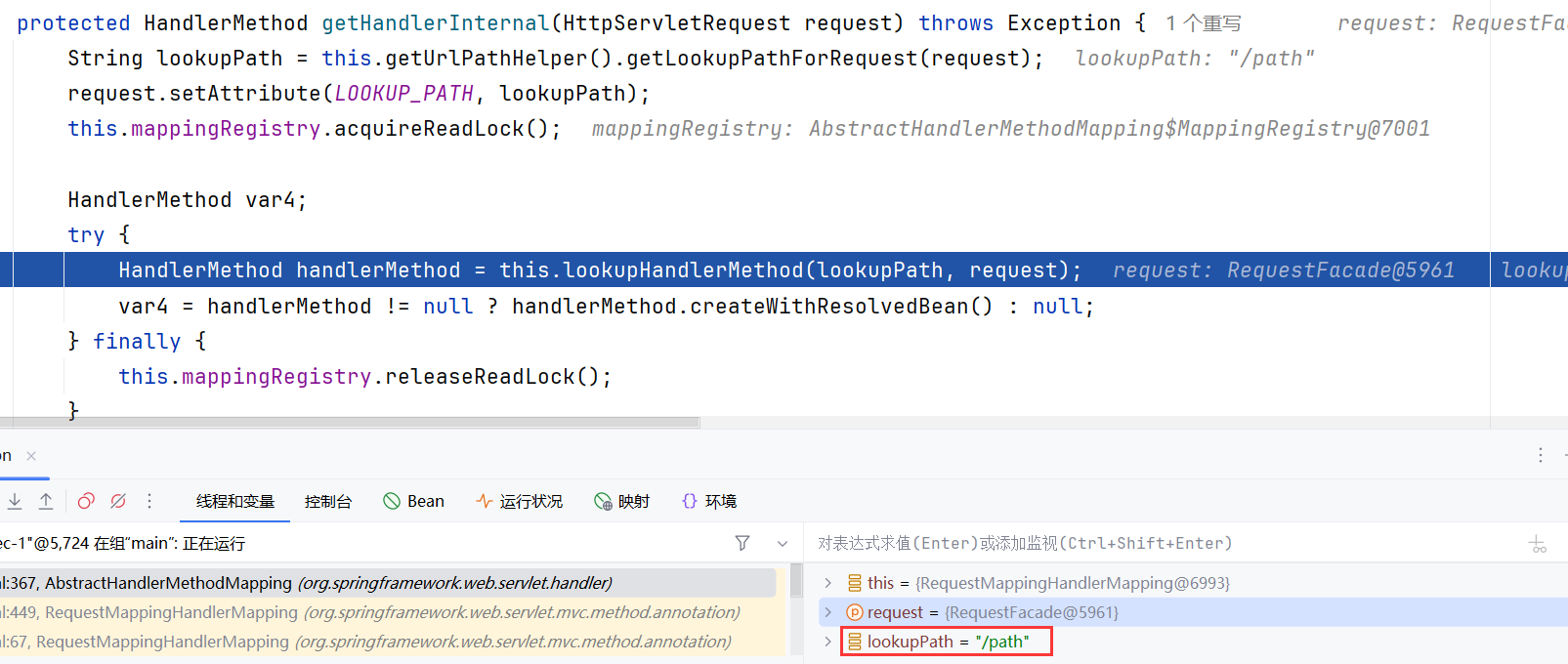Click the Step Into download-arrow icon

[x=15, y=501]
